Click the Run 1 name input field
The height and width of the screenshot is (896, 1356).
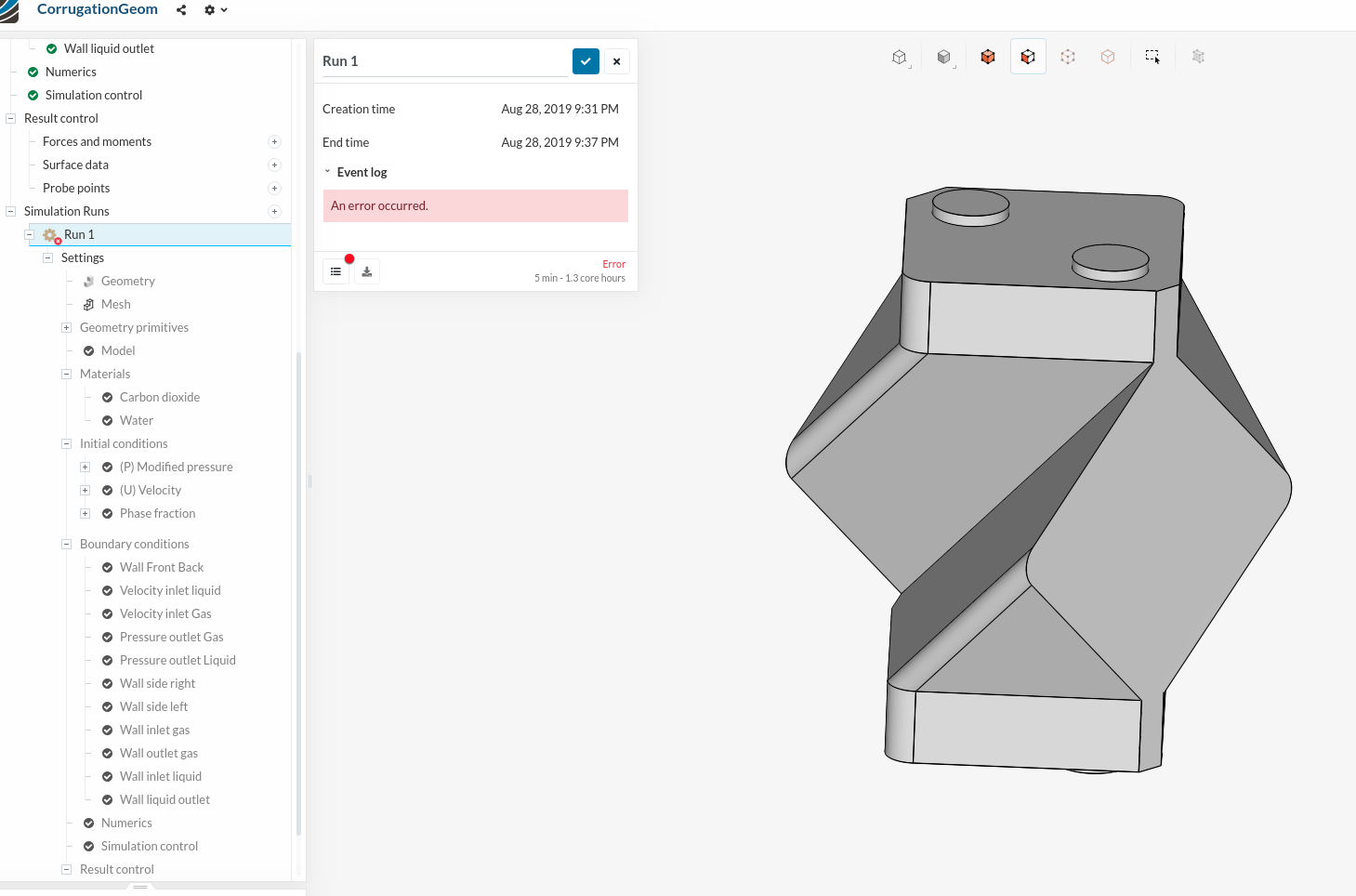pyautogui.click(x=444, y=61)
